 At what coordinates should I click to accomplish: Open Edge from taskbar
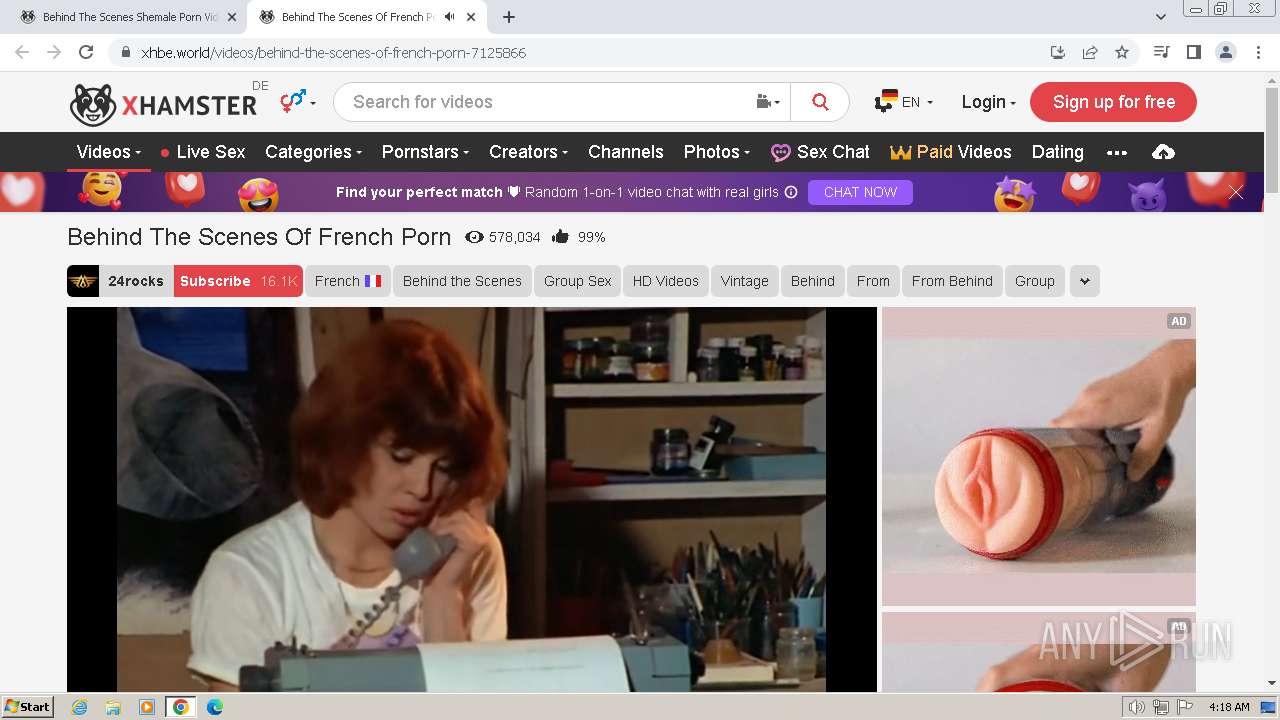[214, 707]
